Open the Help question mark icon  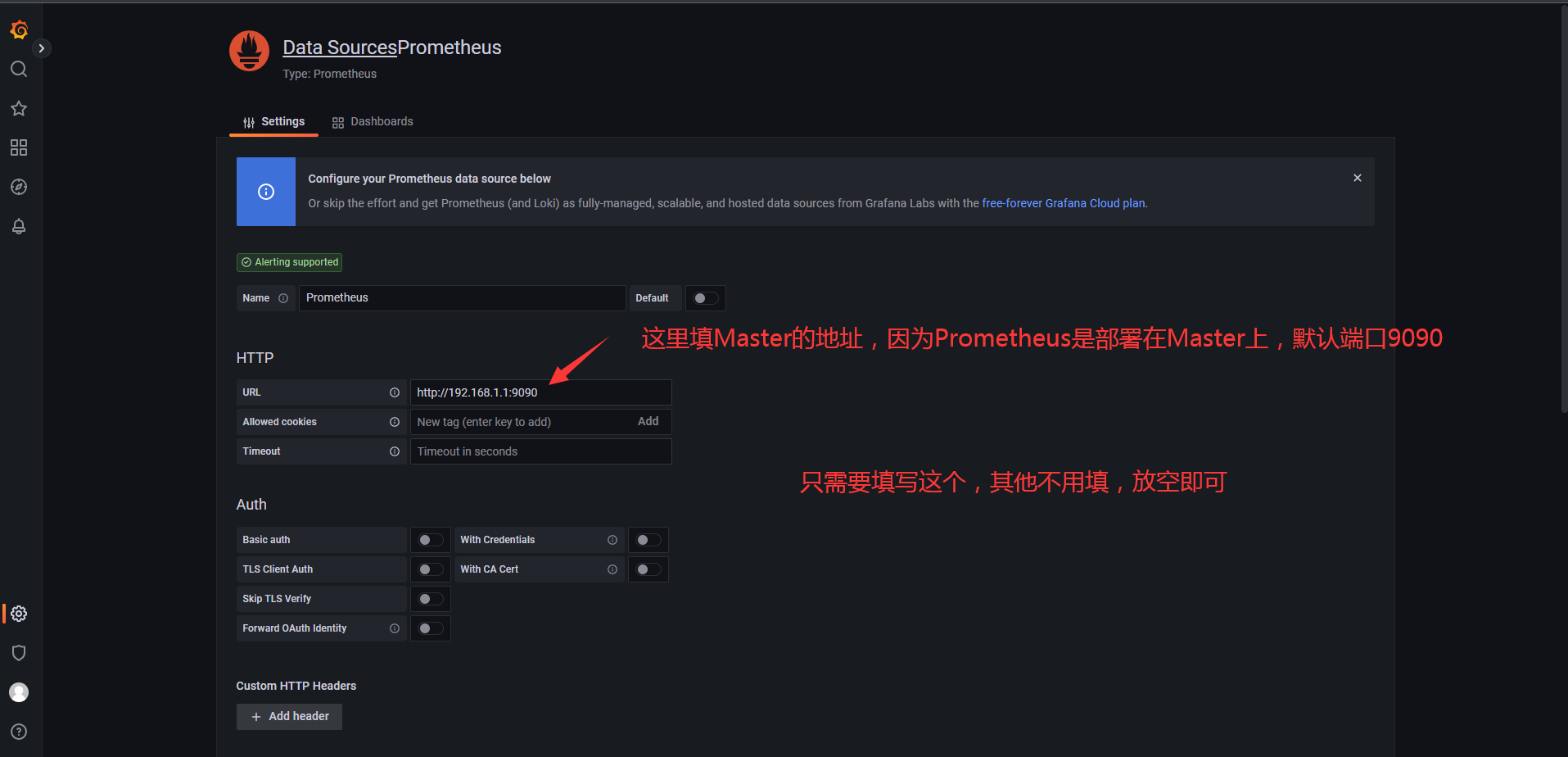point(19,732)
